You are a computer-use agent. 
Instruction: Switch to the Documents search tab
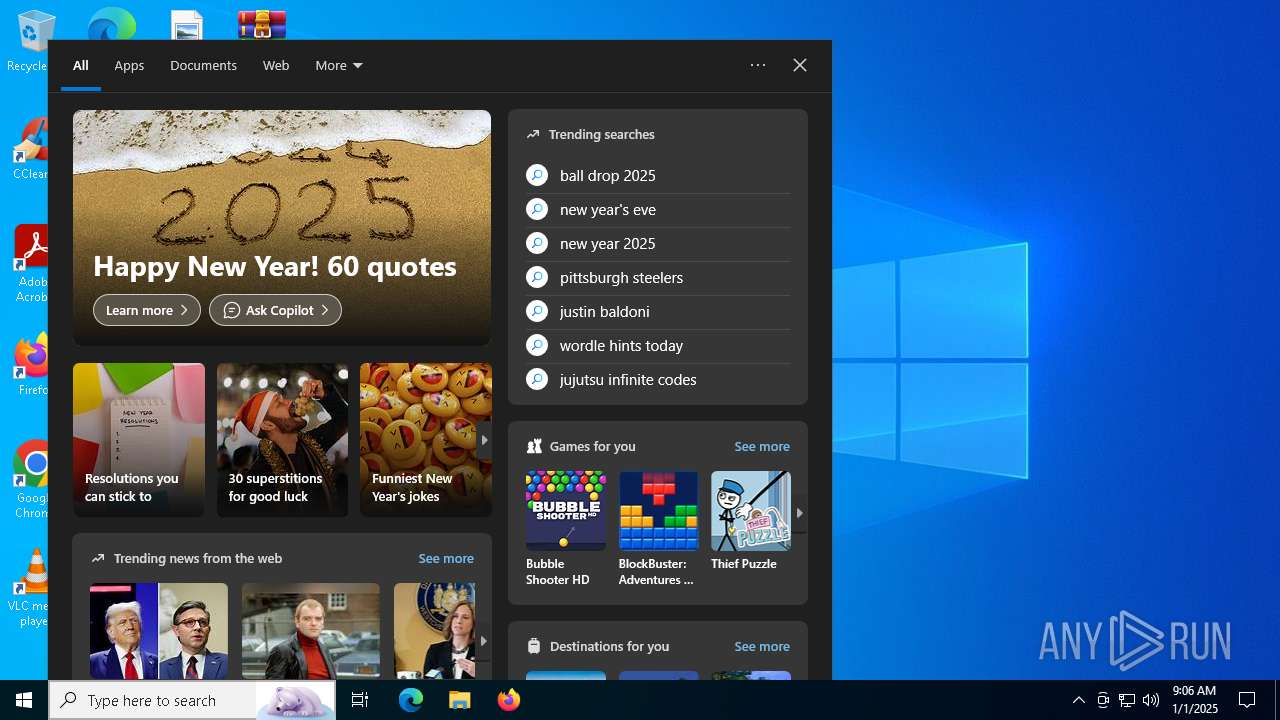pos(203,65)
